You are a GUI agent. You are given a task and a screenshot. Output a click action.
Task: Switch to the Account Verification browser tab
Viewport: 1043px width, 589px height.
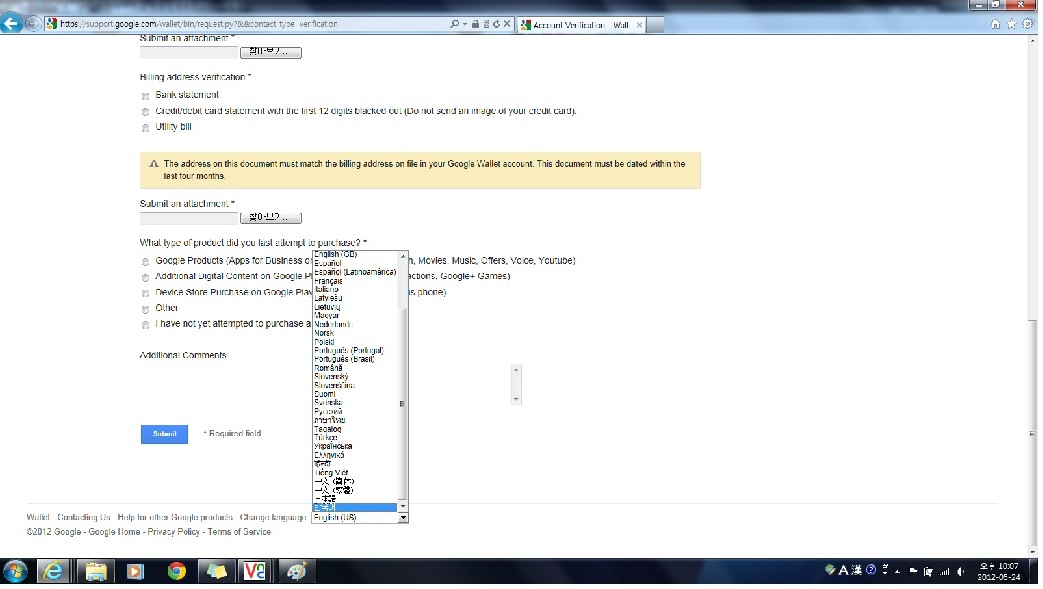click(580, 25)
